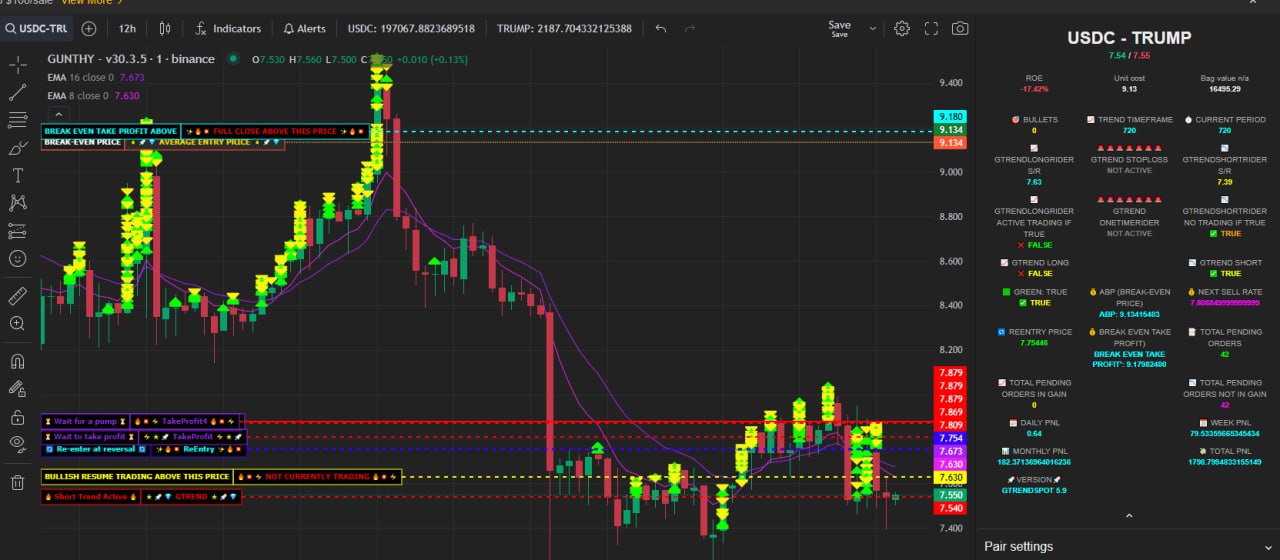Click the REENTRY PRICE 7.75446 value

pyautogui.click(x=1034, y=343)
